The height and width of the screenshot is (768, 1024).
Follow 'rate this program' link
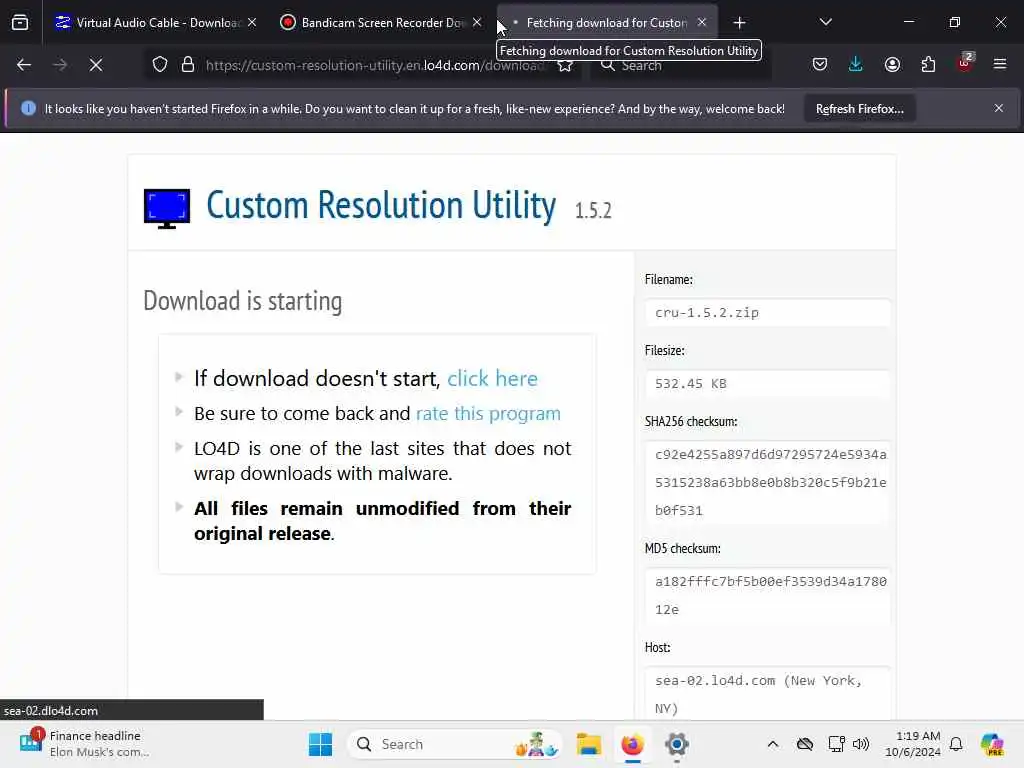click(488, 414)
